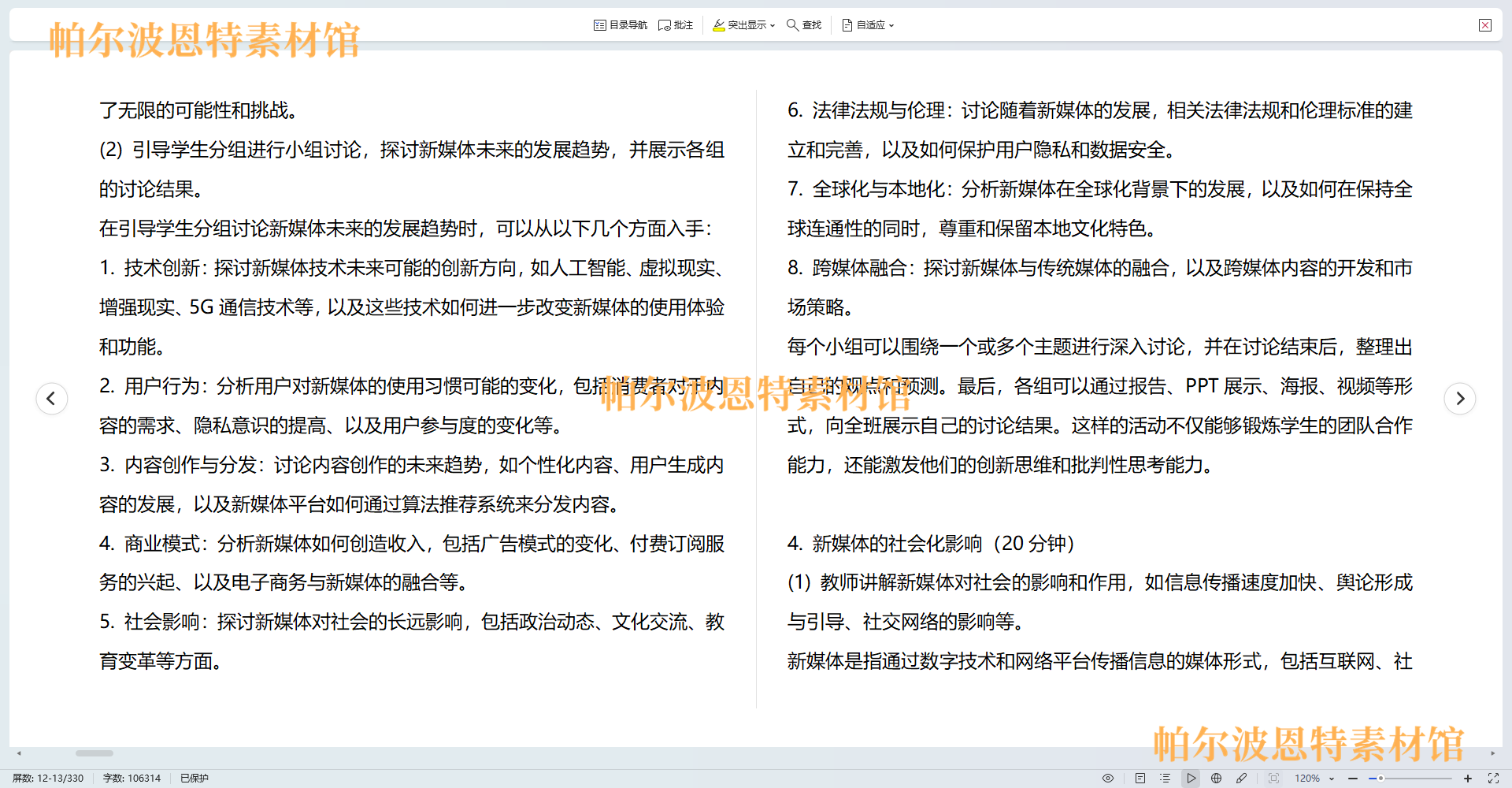
Task: Click the line starting 6. 法律法规与伦理
Action: tap(1100, 110)
